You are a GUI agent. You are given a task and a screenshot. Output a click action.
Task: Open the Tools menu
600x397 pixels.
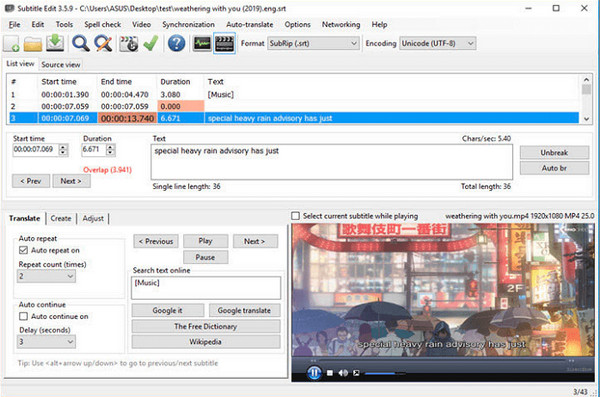tap(64, 25)
